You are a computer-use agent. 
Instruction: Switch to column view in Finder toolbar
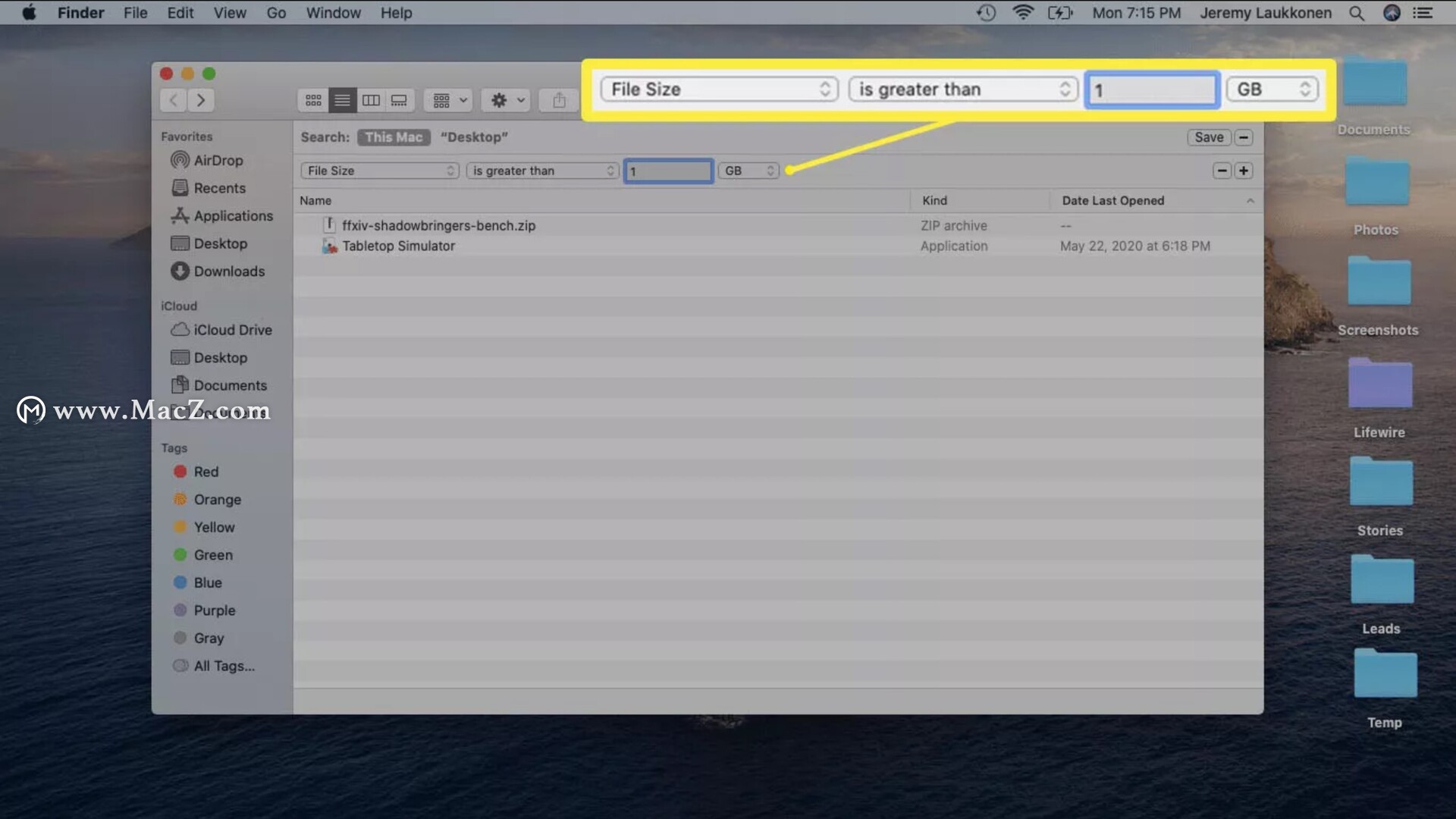(x=371, y=100)
